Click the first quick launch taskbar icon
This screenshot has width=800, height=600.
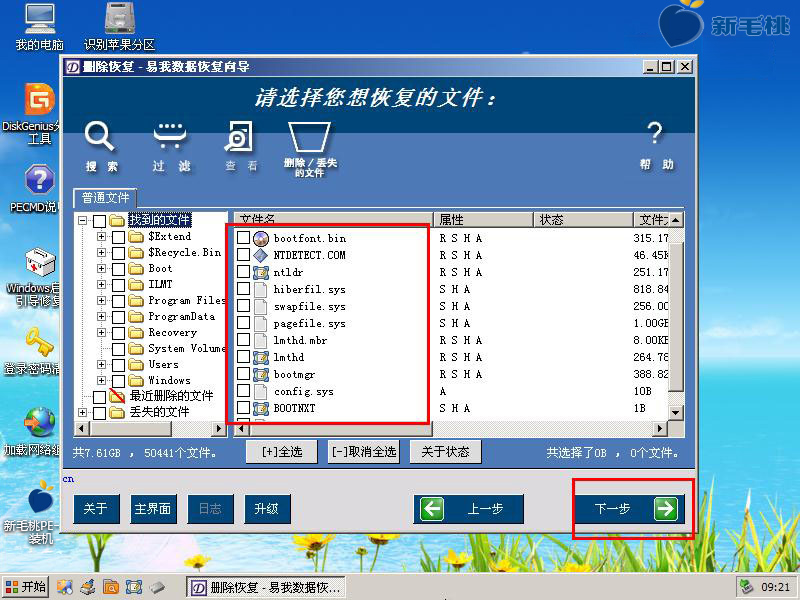(65, 587)
